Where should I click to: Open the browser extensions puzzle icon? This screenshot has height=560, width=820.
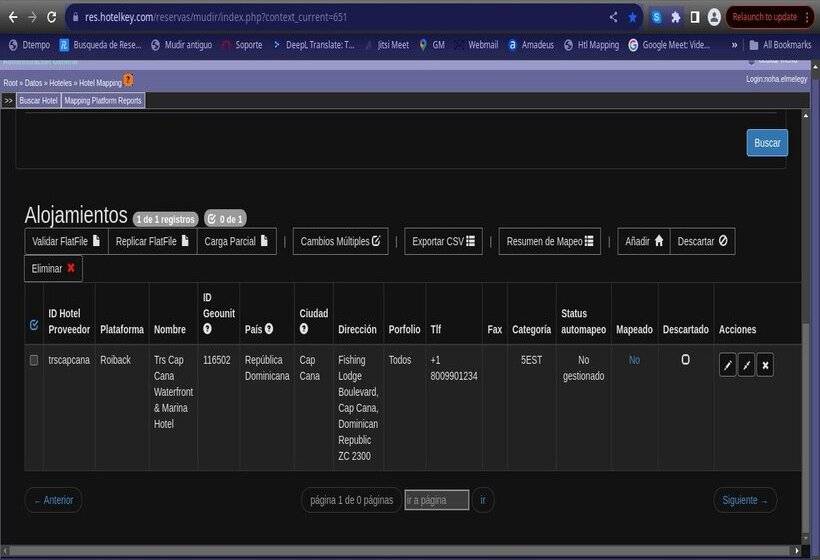click(676, 17)
